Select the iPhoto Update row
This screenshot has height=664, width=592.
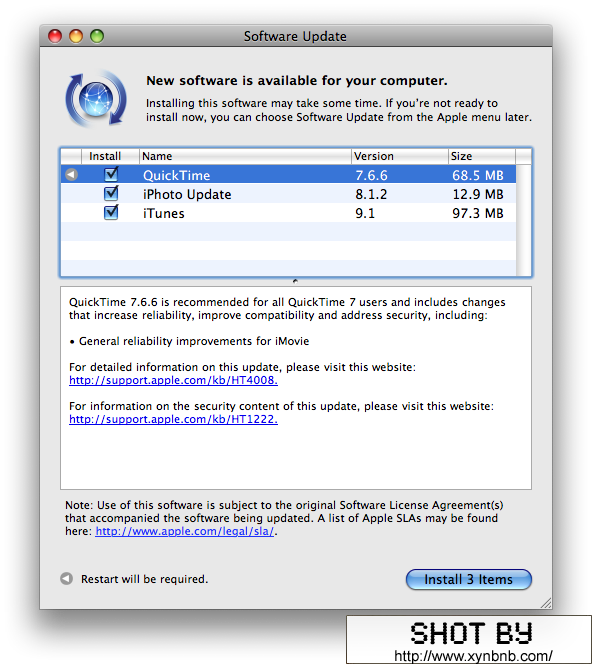(288, 194)
